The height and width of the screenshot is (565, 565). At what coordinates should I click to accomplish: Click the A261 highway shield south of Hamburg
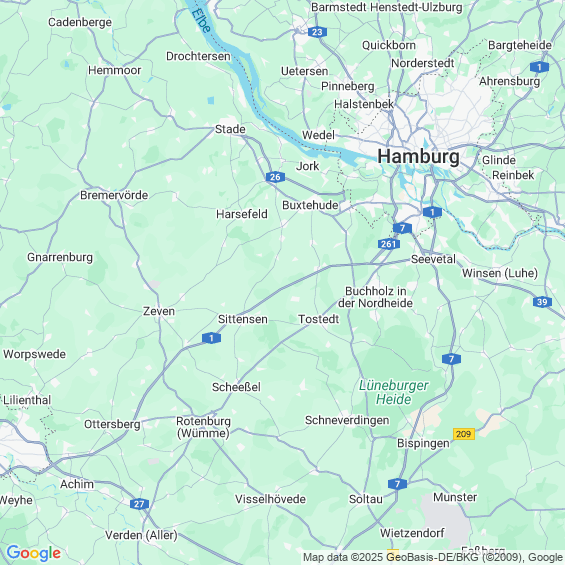389,244
